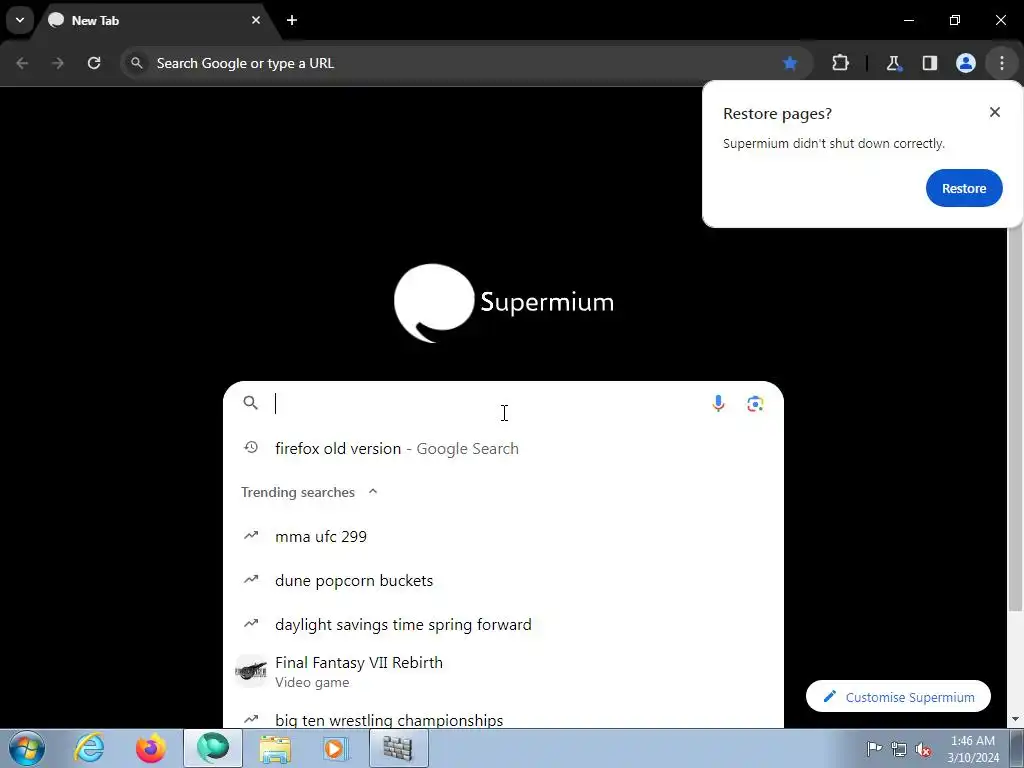
Task: Open Action Center flag icon
Action: click(x=874, y=748)
